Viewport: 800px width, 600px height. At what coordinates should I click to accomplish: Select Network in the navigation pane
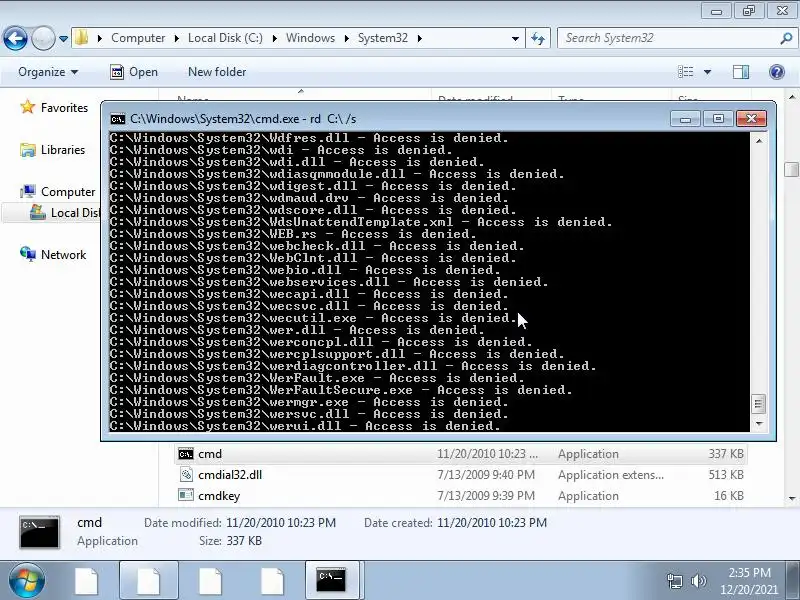(63, 255)
